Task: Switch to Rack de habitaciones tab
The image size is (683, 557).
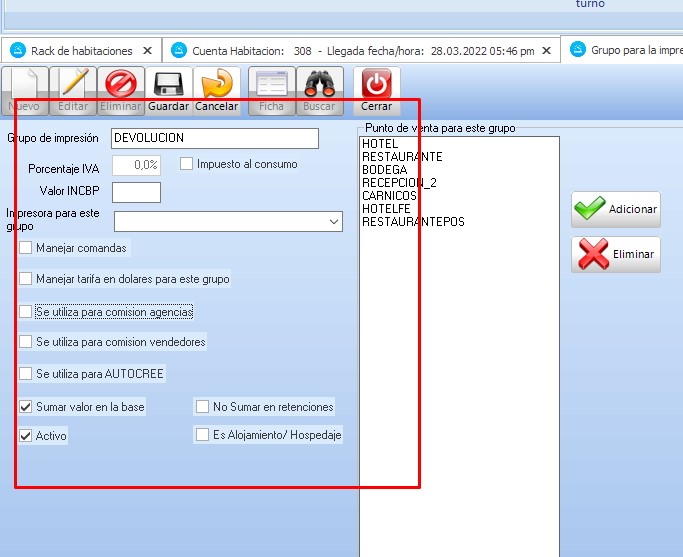Action: [80, 50]
